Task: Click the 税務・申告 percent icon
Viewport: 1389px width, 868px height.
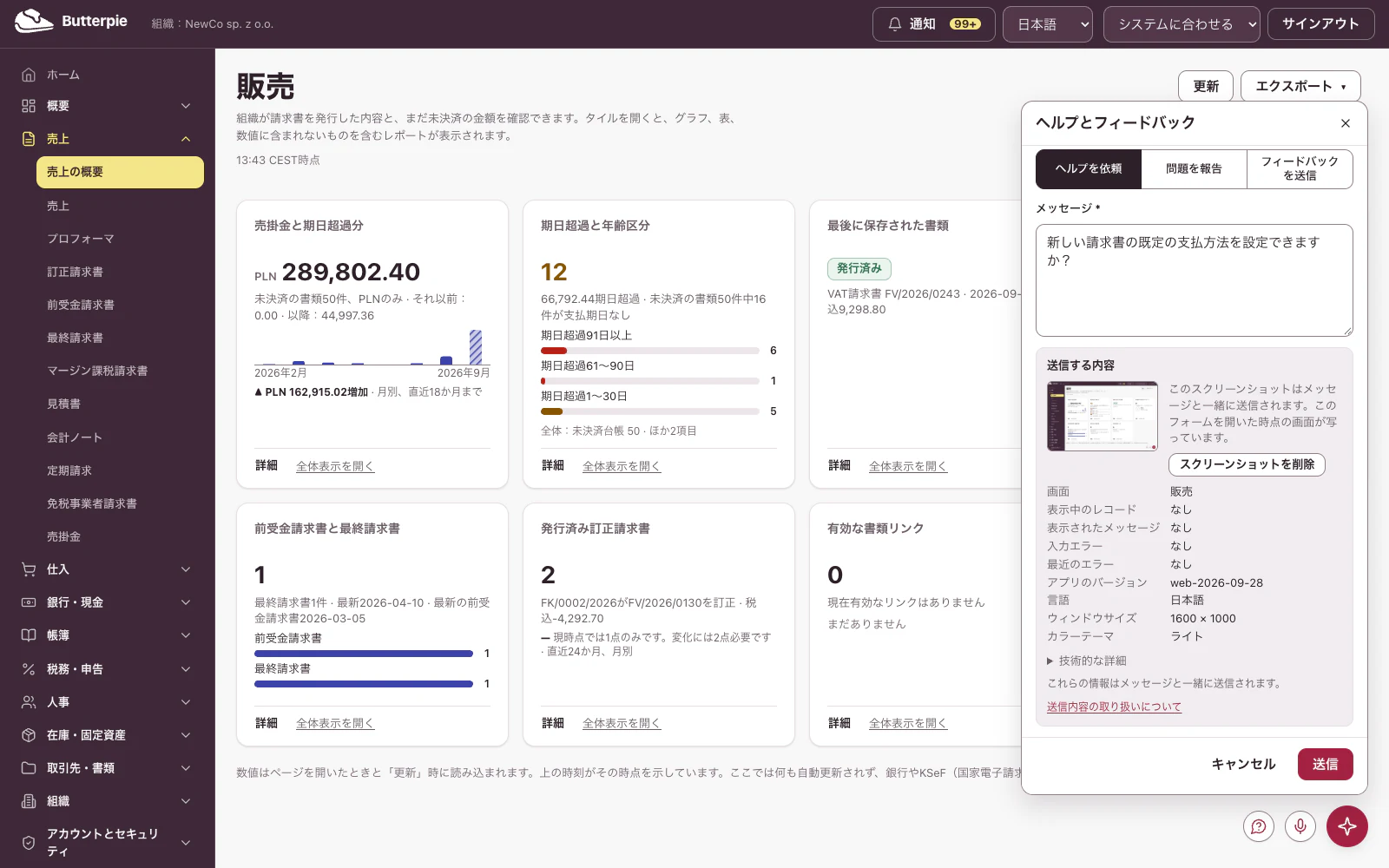Action: tap(29, 669)
